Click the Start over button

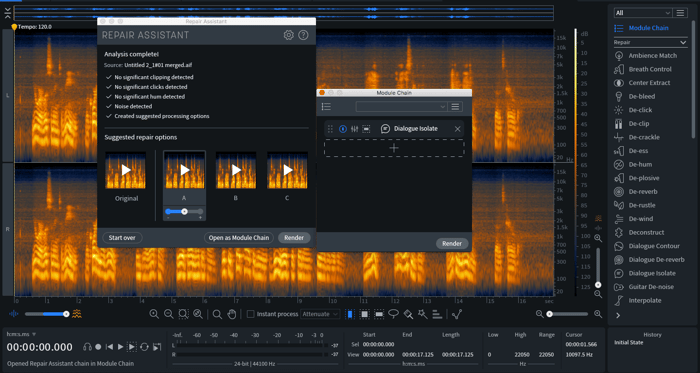pyautogui.click(x=122, y=238)
